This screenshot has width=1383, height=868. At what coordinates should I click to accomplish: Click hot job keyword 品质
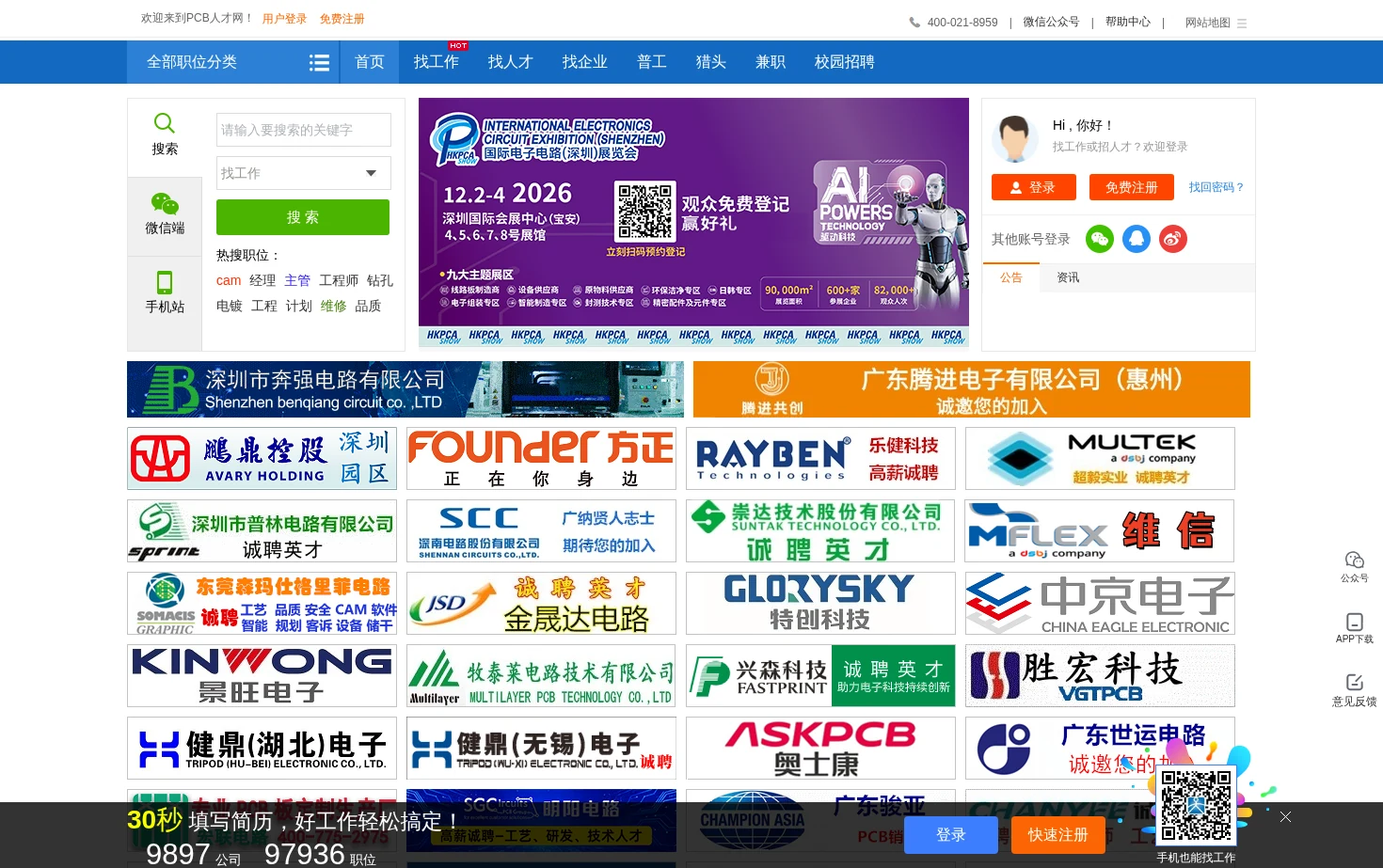tap(368, 306)
